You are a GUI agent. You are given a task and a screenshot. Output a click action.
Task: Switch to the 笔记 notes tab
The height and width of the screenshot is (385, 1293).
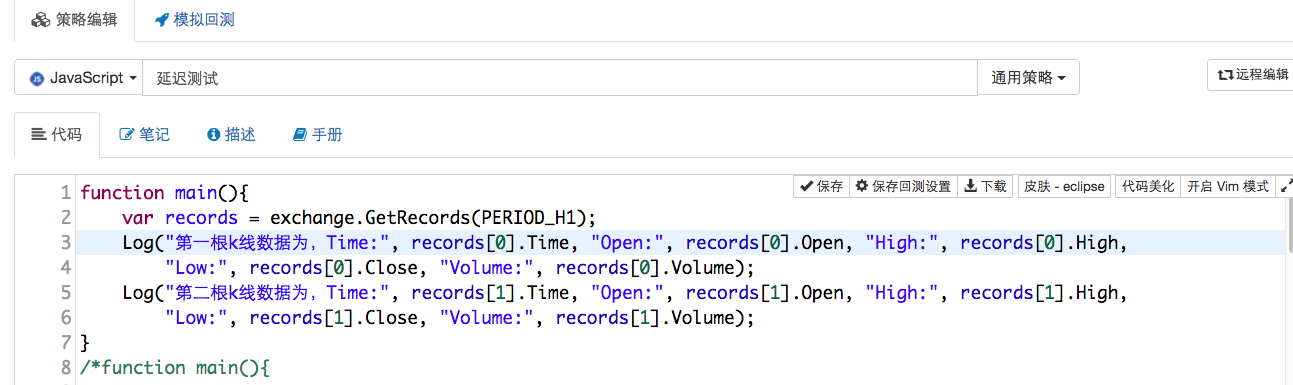click(145, 134)
